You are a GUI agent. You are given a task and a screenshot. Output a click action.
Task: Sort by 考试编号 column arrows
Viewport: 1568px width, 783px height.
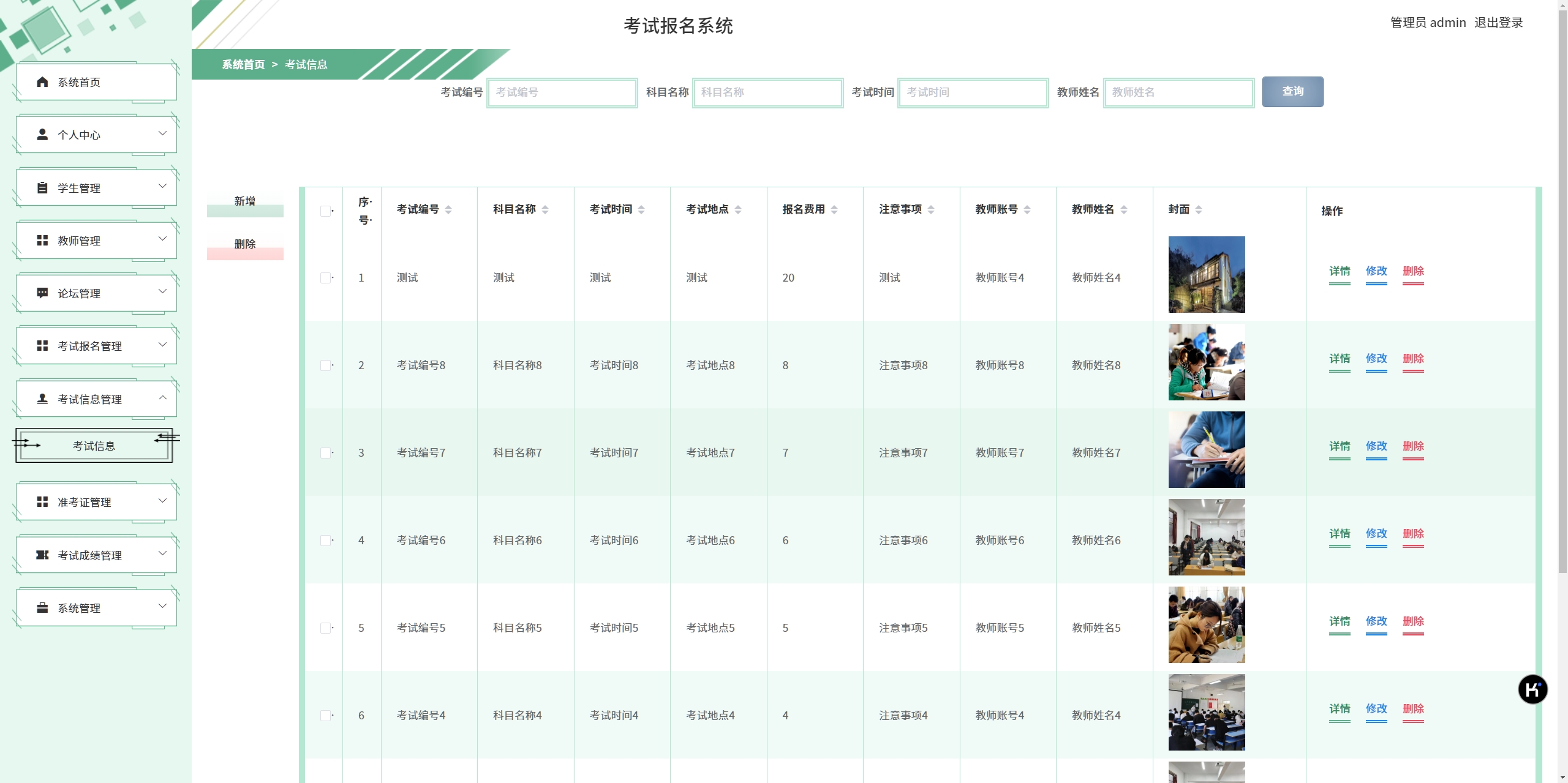[x=448, y=210]
